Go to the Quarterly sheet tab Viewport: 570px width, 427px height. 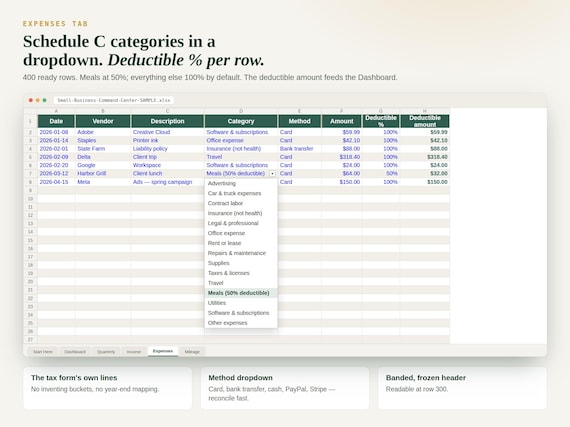[106, 352]
